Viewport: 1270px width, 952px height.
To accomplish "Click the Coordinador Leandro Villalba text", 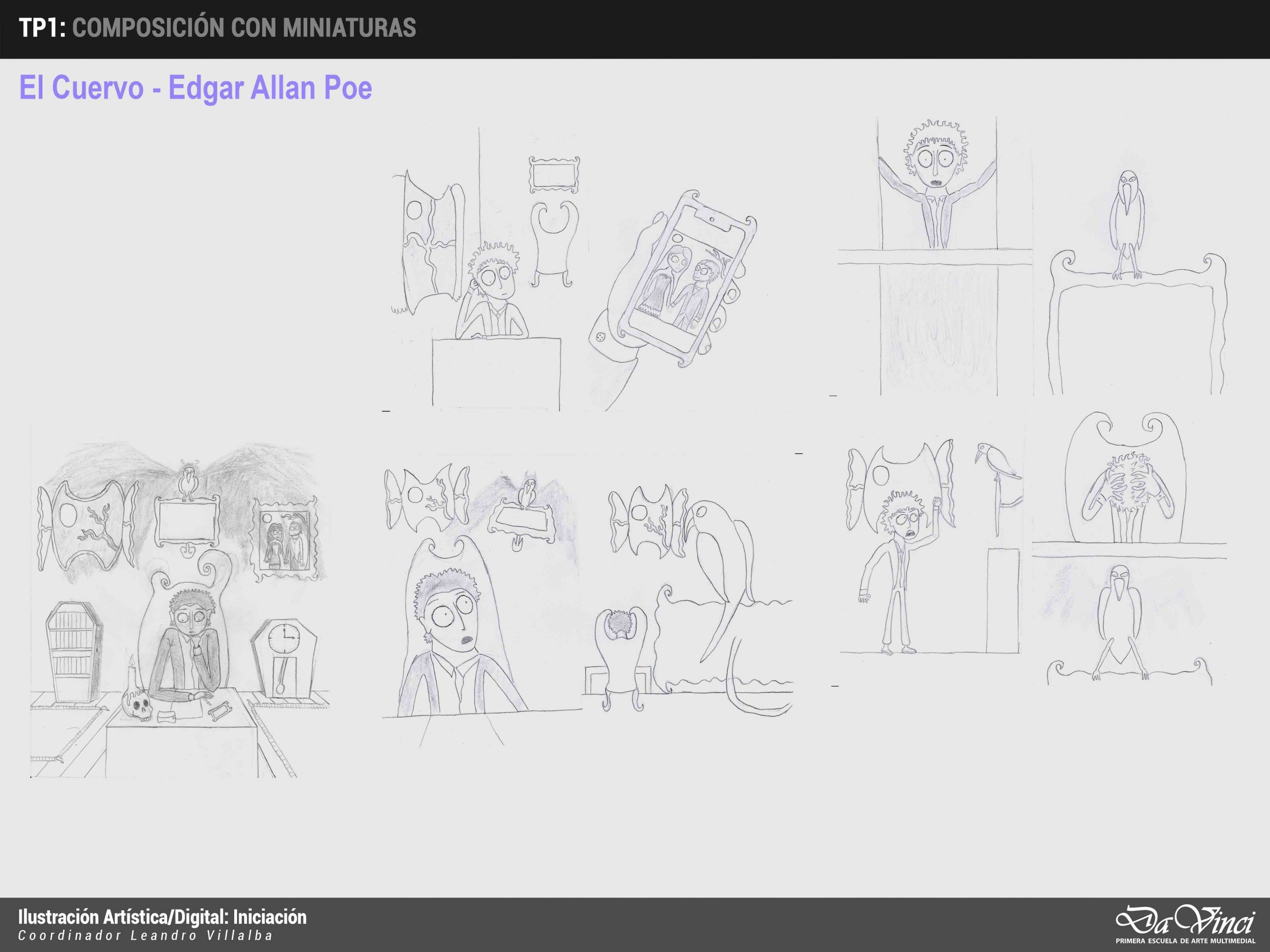I will 145,936.
